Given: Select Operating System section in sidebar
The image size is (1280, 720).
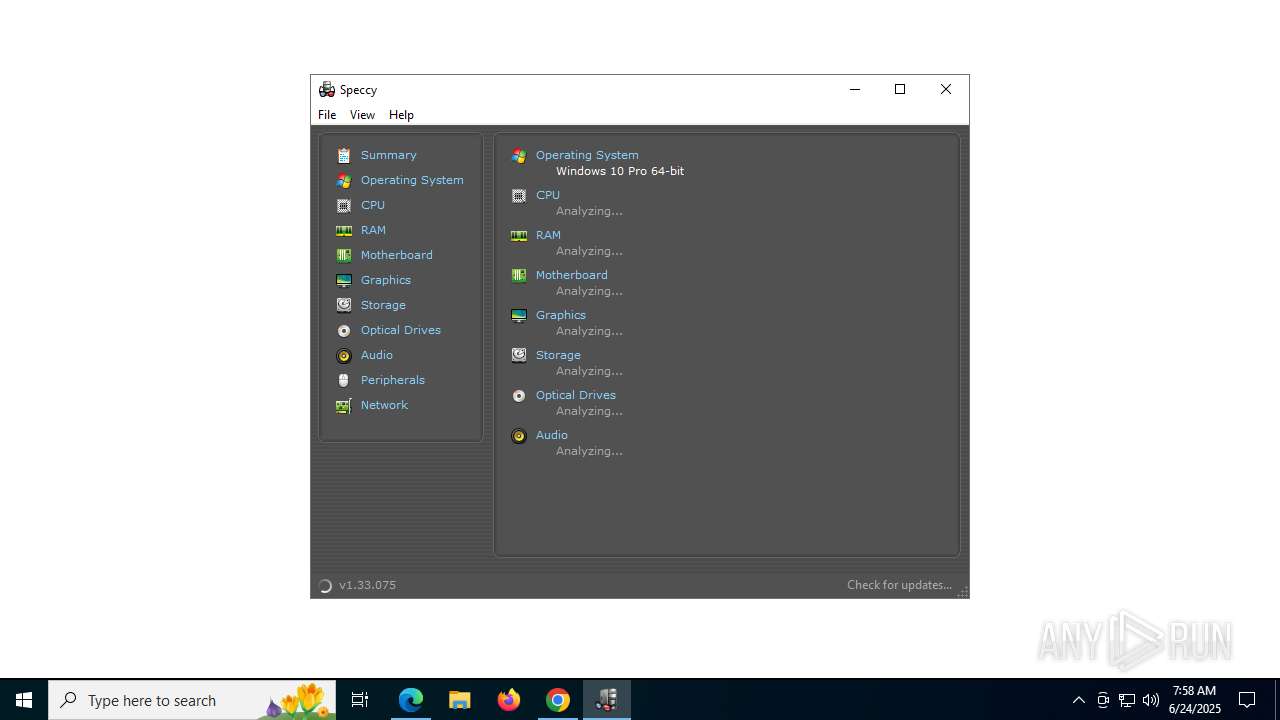Looking at the screenshot, I should point(412,180).
